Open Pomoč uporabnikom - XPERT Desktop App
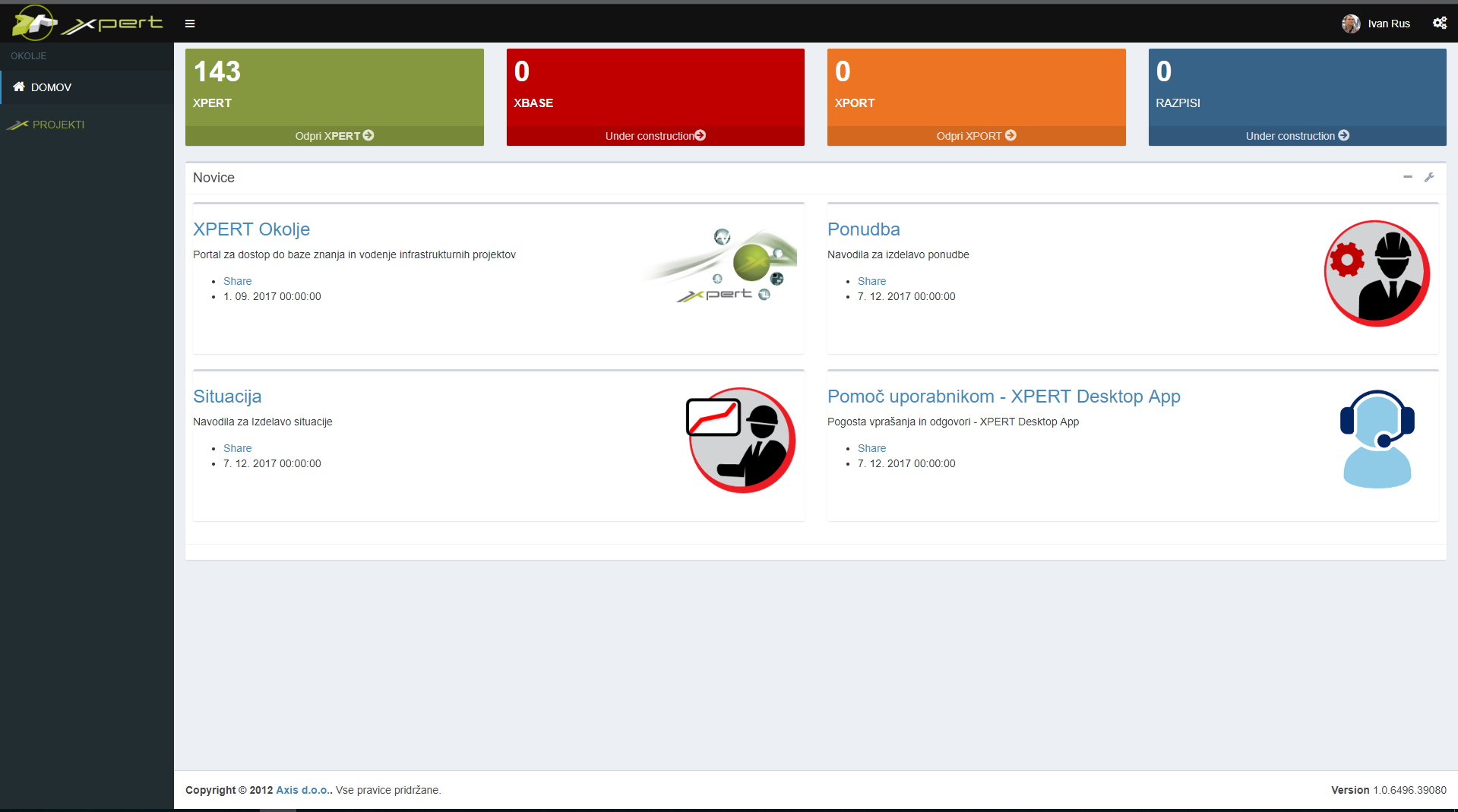 pyautogui.click(x=1003, y=397)
